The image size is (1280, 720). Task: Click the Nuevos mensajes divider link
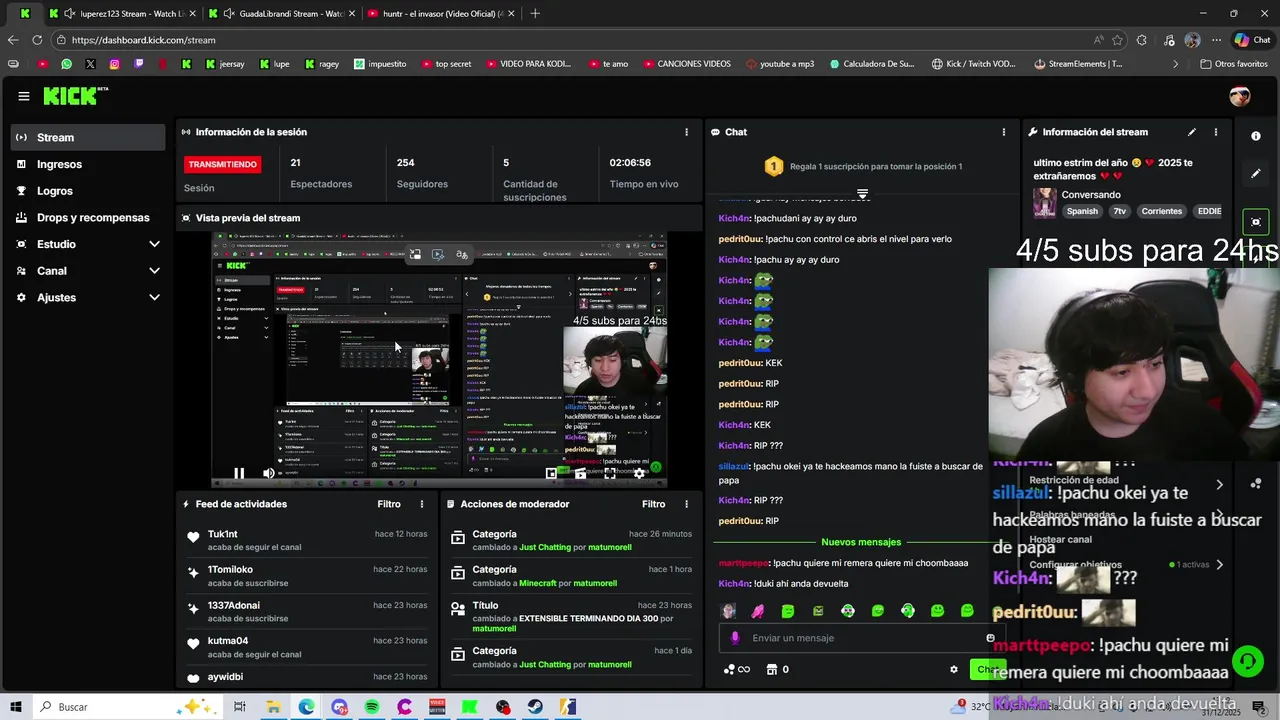(861, 542)
